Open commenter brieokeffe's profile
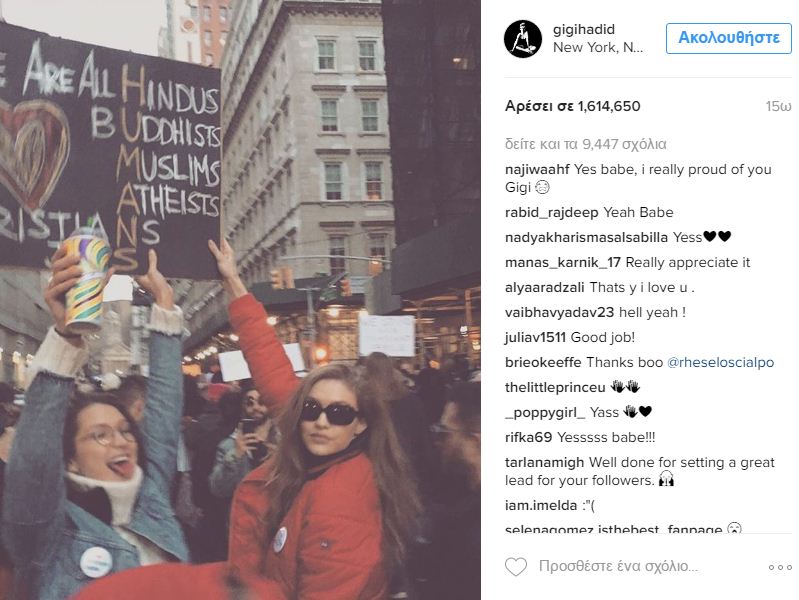 coord(543,362)
